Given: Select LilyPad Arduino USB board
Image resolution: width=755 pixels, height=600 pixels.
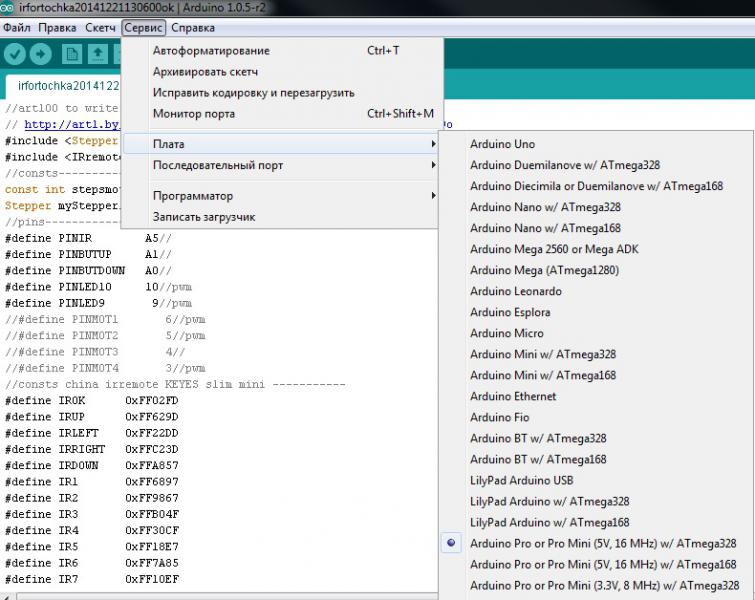Looking at the screenshot, I should pyautogui.click(x=596, y=481).
